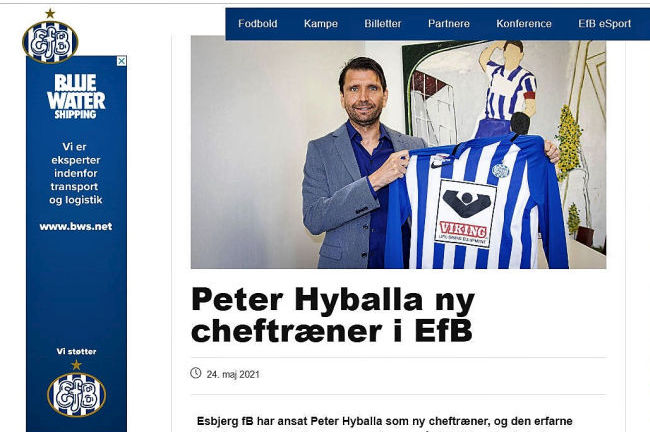650x432 pixels.
Task: Click the headline 'Peter Hyballa ny cheftræner i EfB'
Action: 333,315
